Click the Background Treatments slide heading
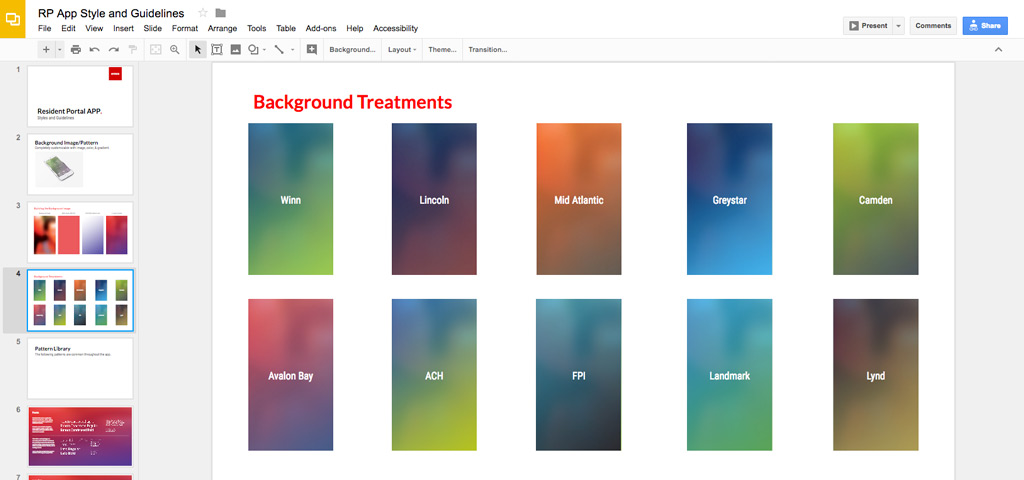1024x480 pixels. [x=353, y=102]
